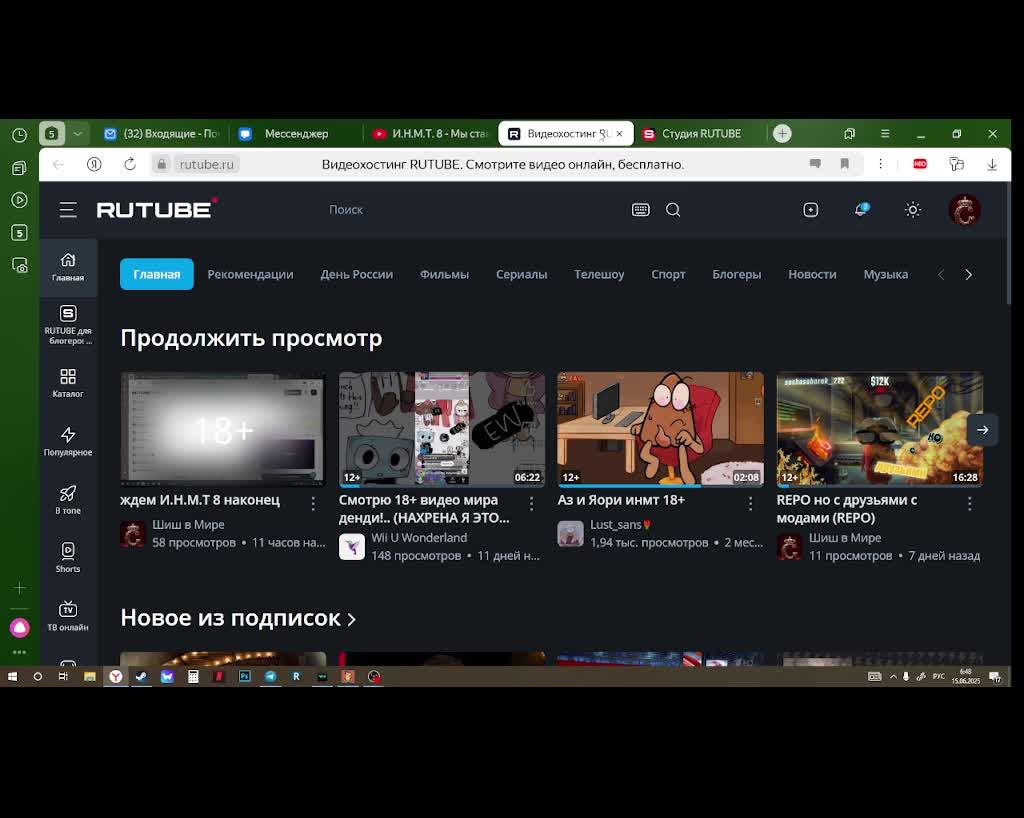The height and width of the screenshot is (818, 1024).
Task: Click the browser back arrow
Action: (x=58, y=164)
